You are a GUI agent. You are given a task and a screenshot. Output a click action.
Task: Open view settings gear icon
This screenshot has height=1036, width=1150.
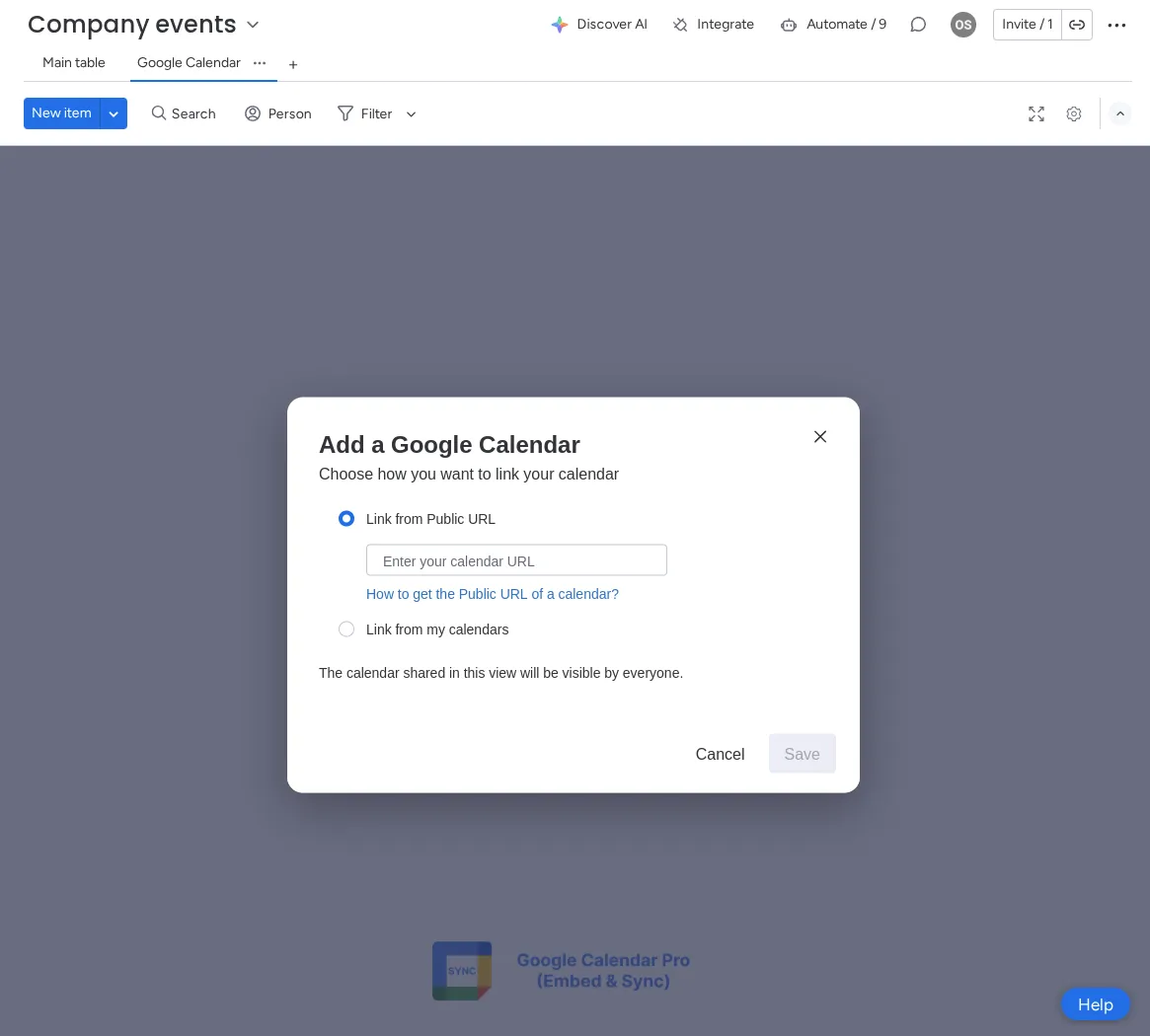tap(1073, 113)
